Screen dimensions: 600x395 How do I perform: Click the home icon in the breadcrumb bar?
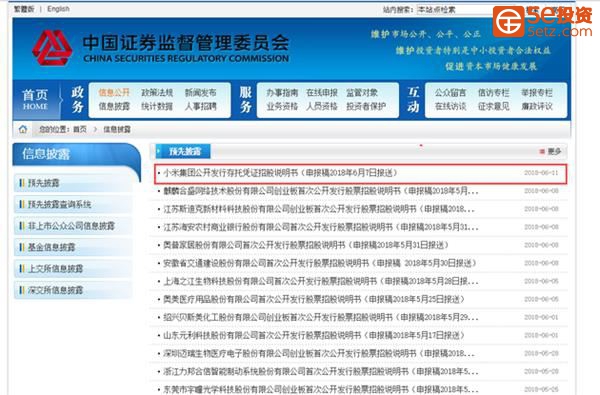[23, 129]
